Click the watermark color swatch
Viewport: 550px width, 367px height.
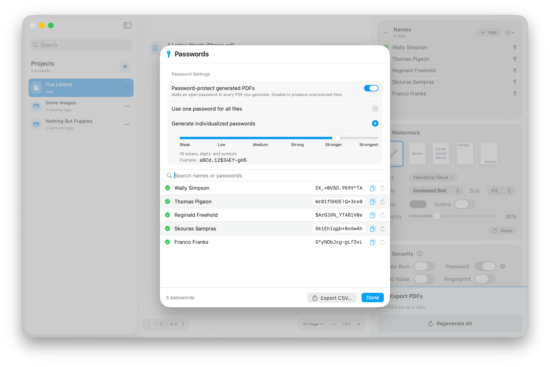(x=418, y=204)
